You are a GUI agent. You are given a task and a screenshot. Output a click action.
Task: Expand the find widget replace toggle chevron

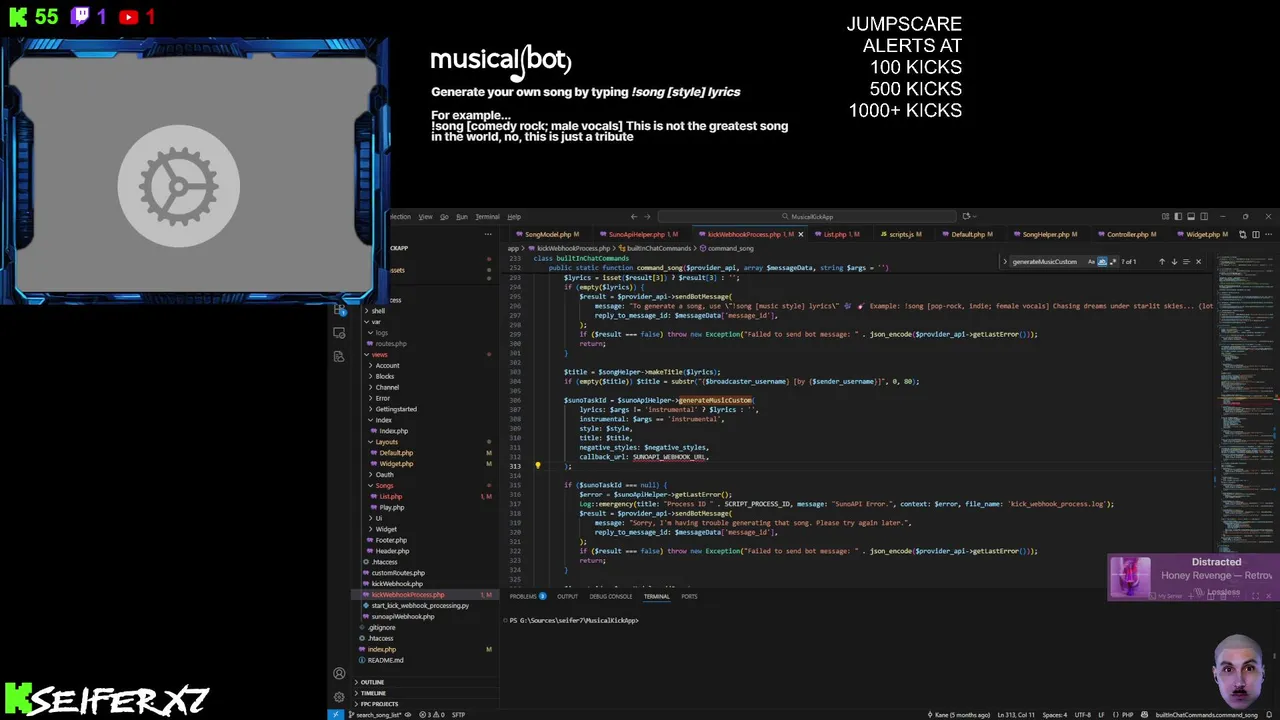coord(1005,262)
